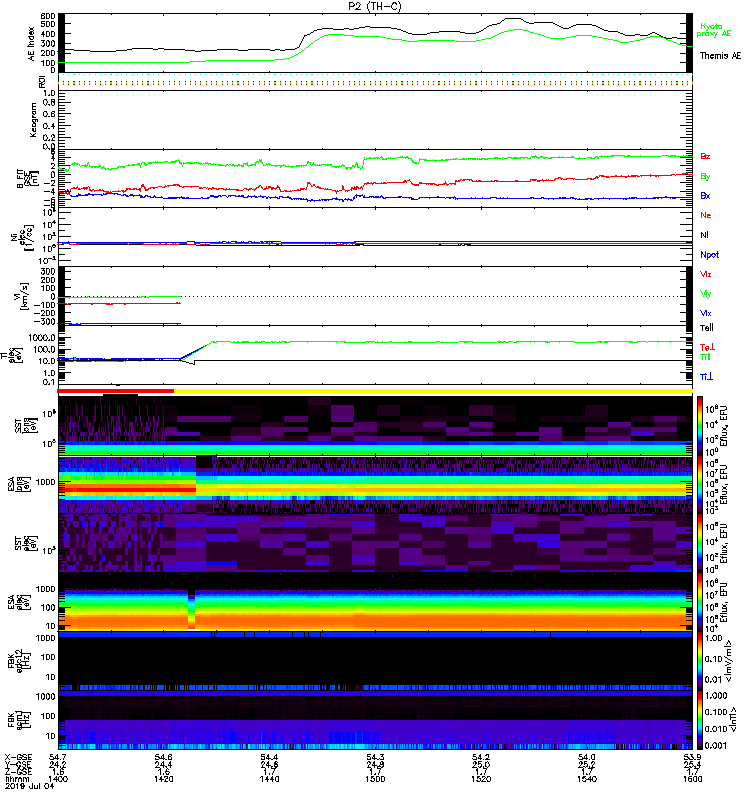Select the red Ne density legend label
Viewport: 750px width, 800px height.
(706, 215)
